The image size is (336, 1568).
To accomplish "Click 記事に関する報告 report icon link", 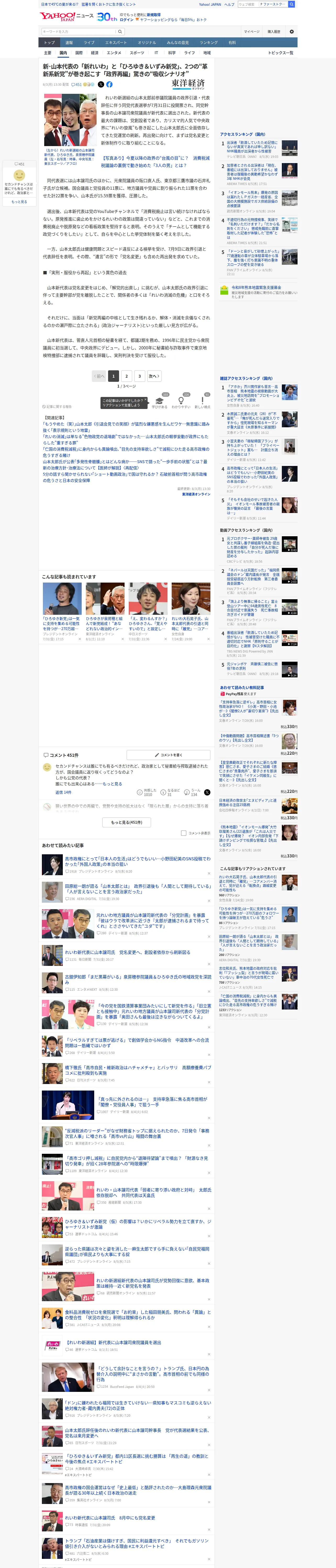I will click(x=57, y=407).
